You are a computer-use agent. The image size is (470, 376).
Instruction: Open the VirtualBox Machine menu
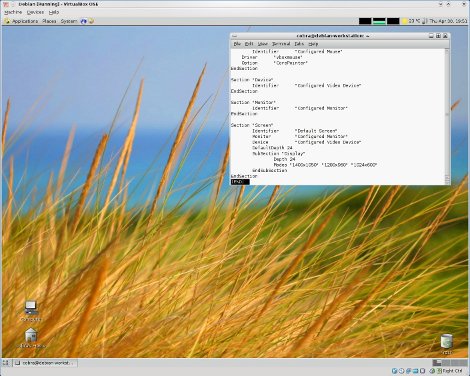(13, 12)
